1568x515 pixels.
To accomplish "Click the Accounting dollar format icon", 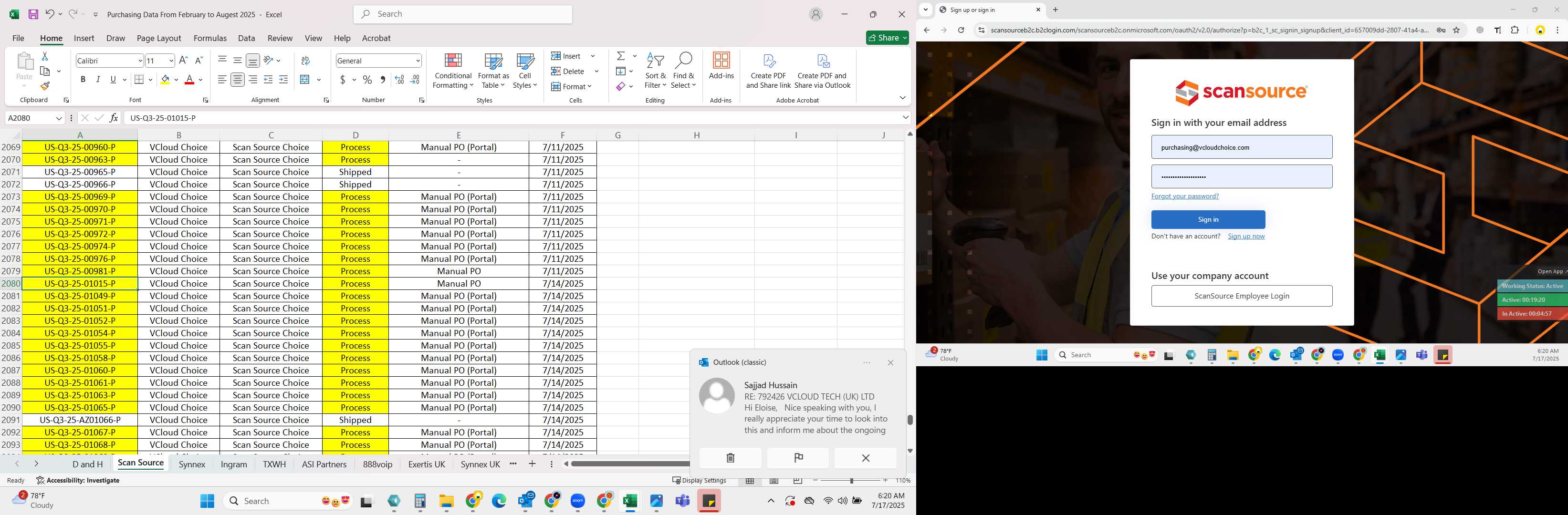I will click(343, 80).
